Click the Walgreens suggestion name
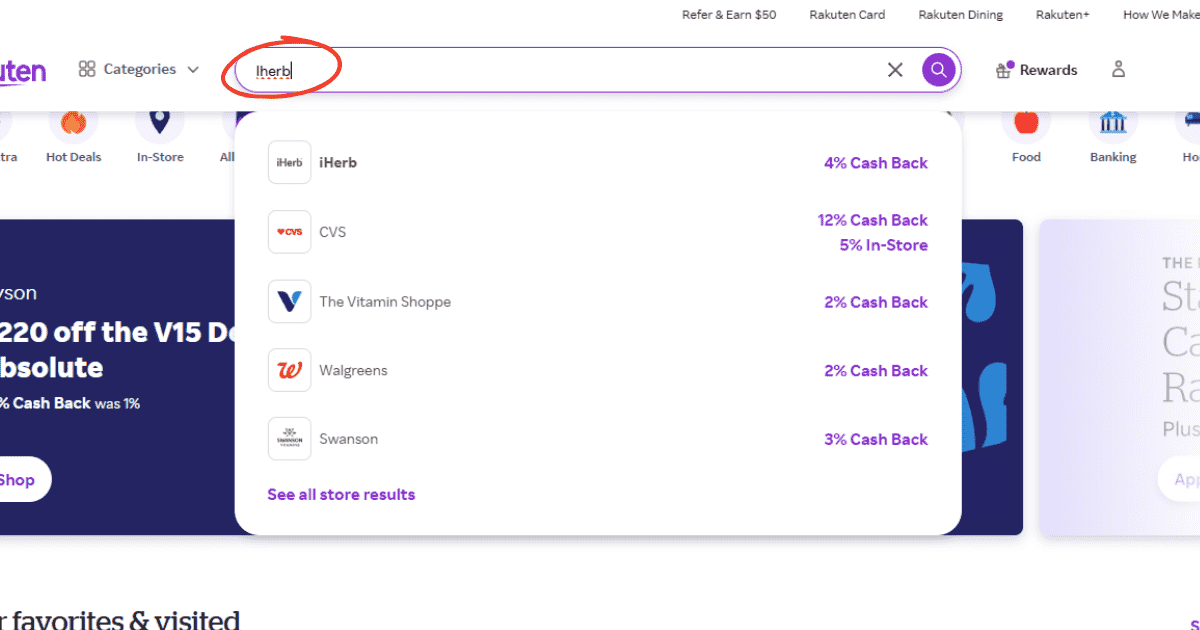 coord(353,370)
